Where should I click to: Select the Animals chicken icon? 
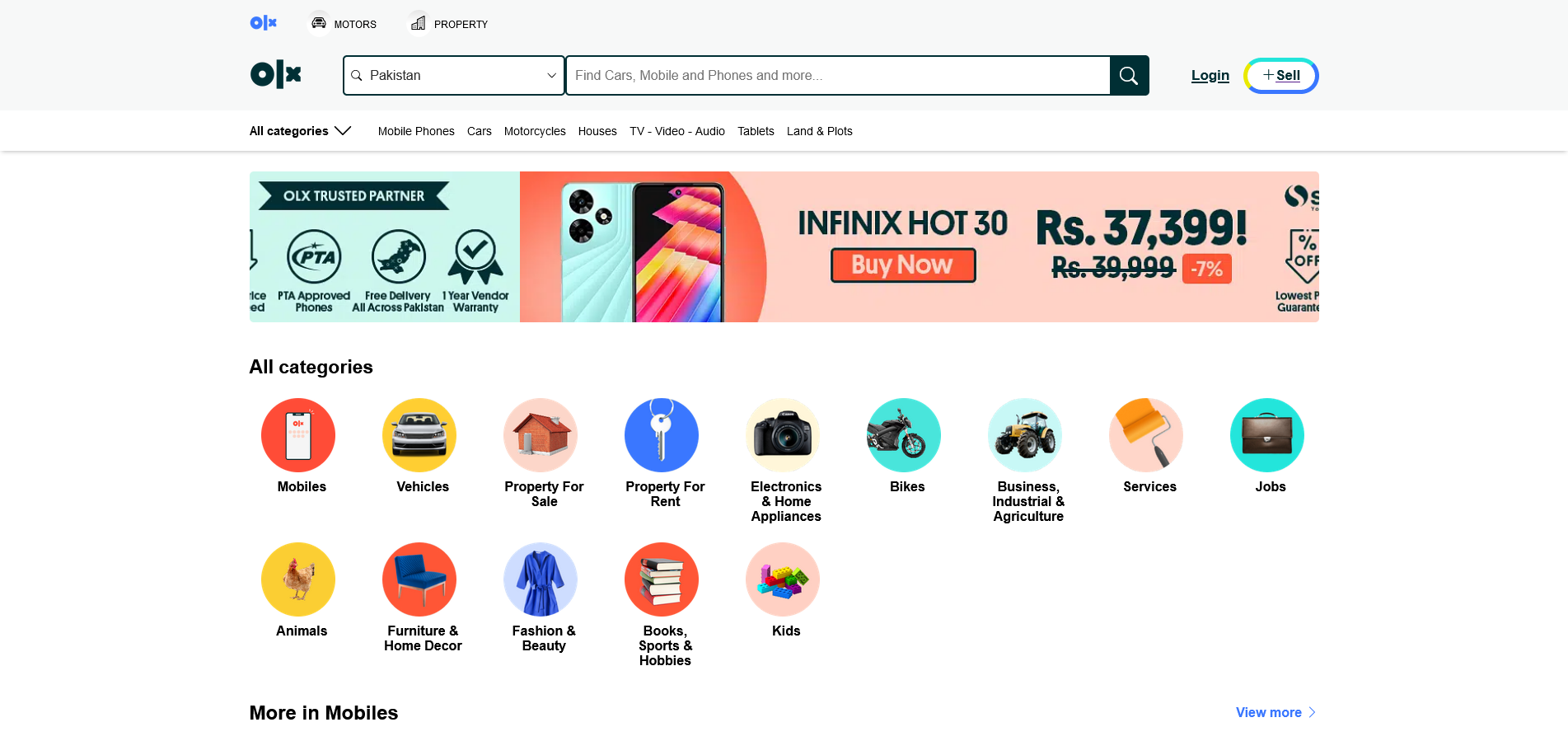(298, 579)
